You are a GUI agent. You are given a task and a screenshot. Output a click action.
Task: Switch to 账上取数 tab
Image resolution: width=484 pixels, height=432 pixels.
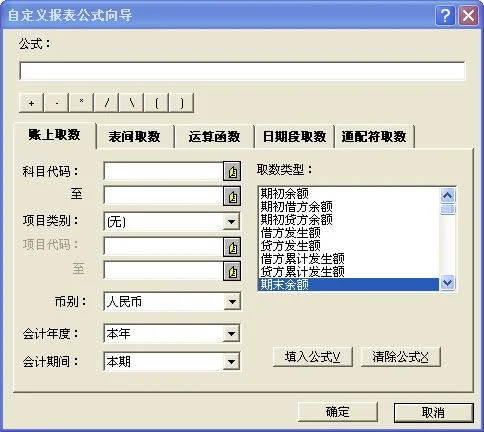54,135
